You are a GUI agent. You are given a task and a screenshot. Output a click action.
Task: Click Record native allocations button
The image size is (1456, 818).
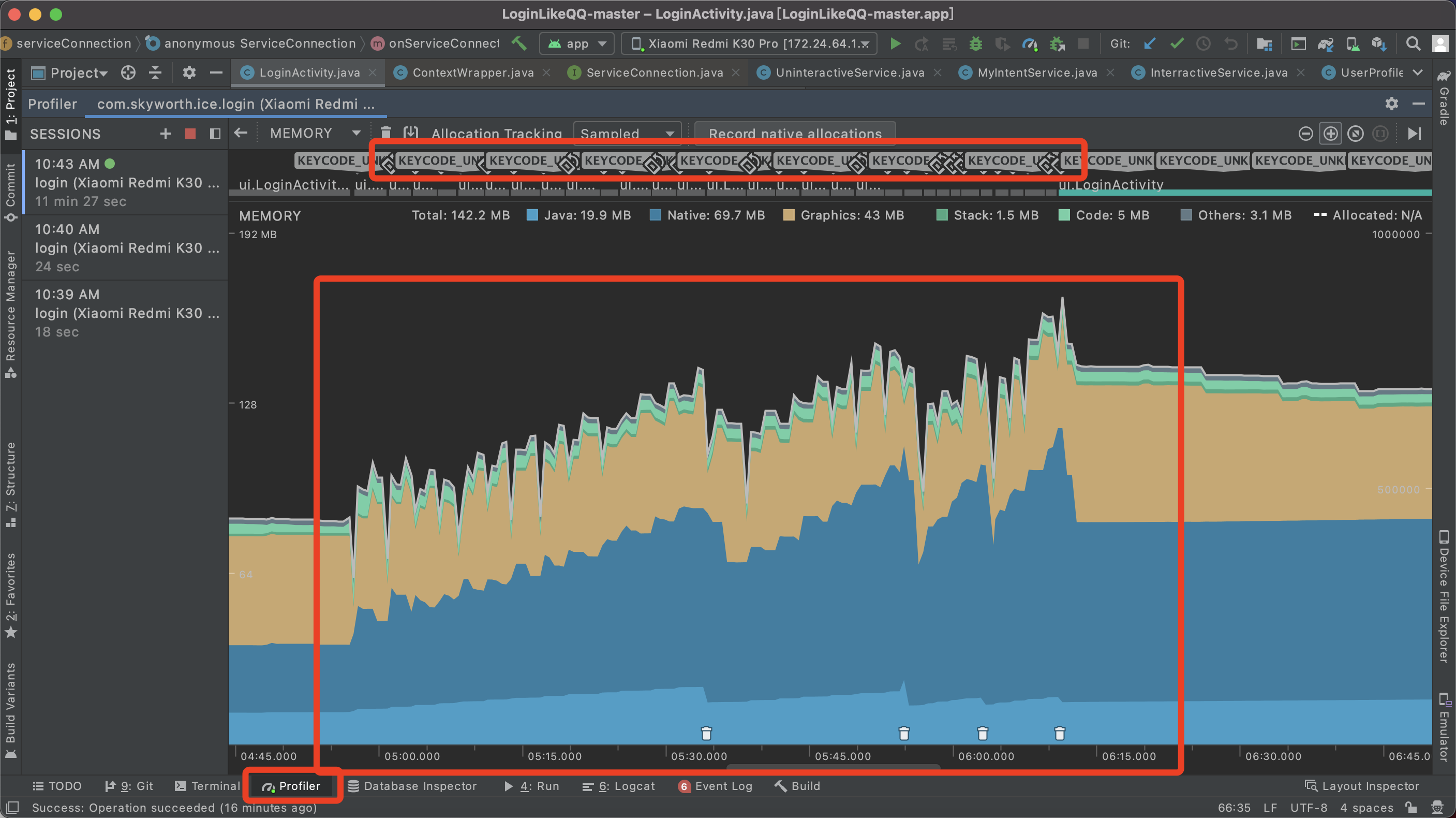point(795,134)
